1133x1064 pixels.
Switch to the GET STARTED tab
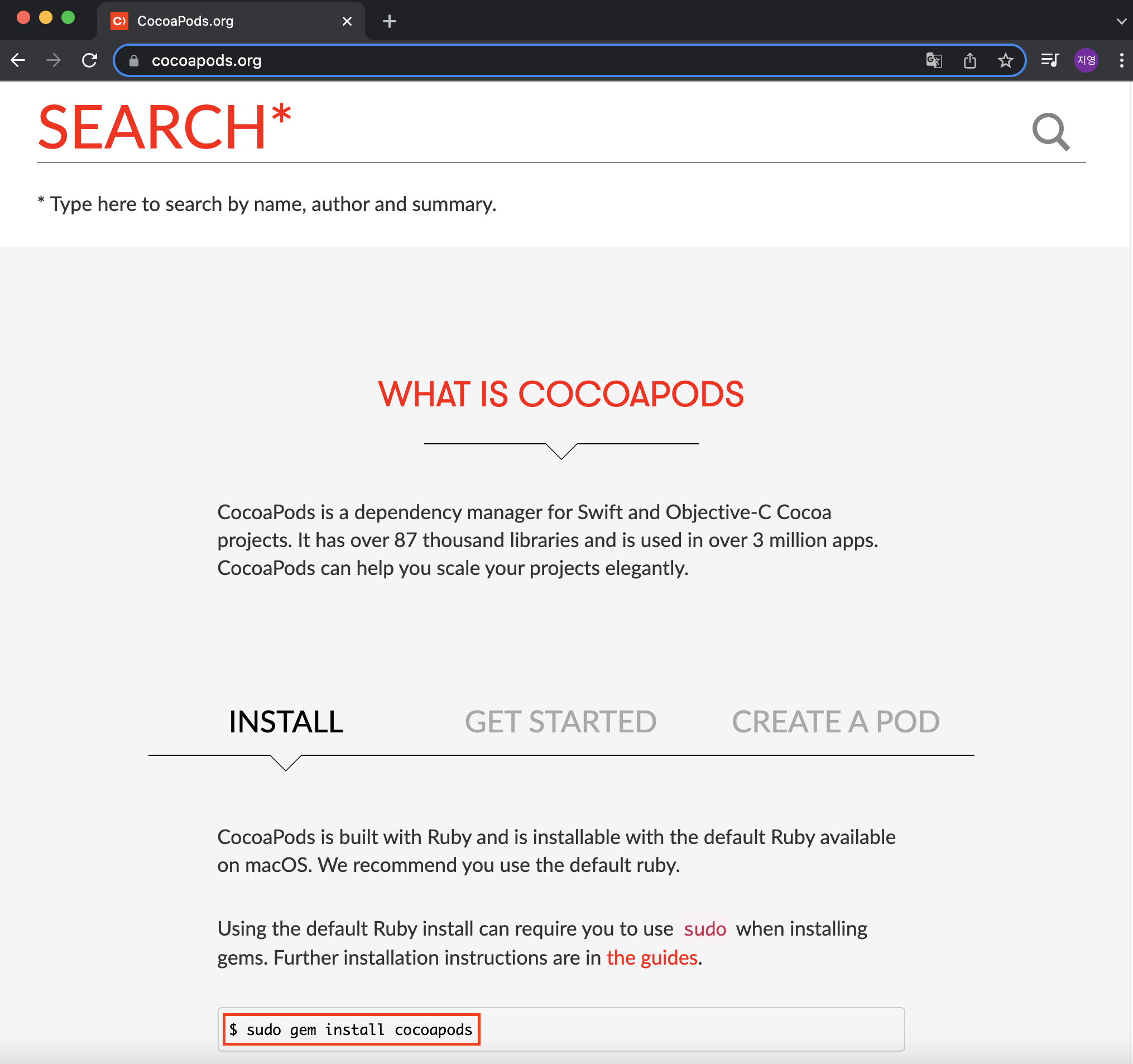[x=560, y=721]
